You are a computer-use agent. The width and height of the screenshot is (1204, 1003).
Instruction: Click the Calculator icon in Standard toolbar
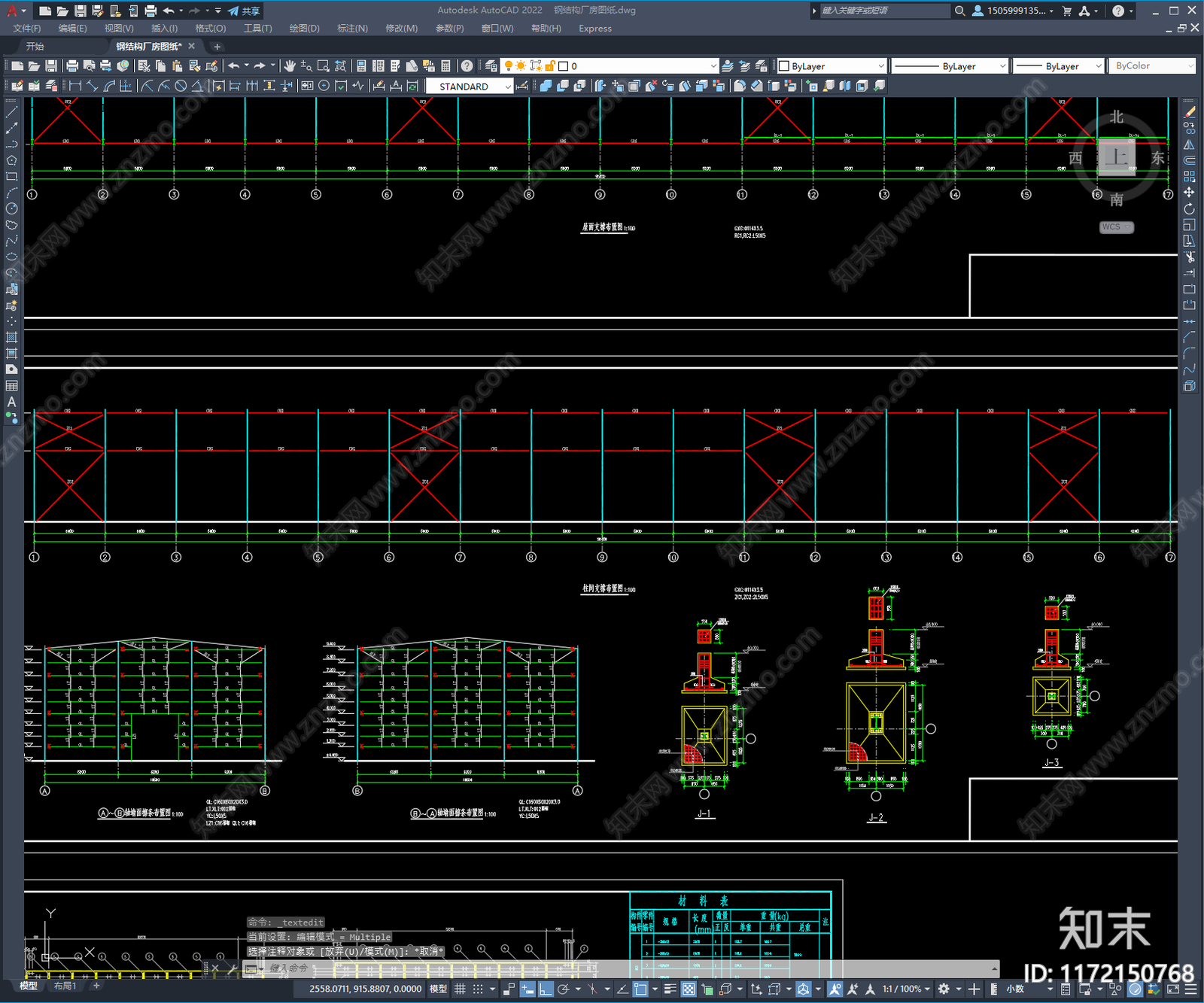pyautogui.click(x=445, y=66)
